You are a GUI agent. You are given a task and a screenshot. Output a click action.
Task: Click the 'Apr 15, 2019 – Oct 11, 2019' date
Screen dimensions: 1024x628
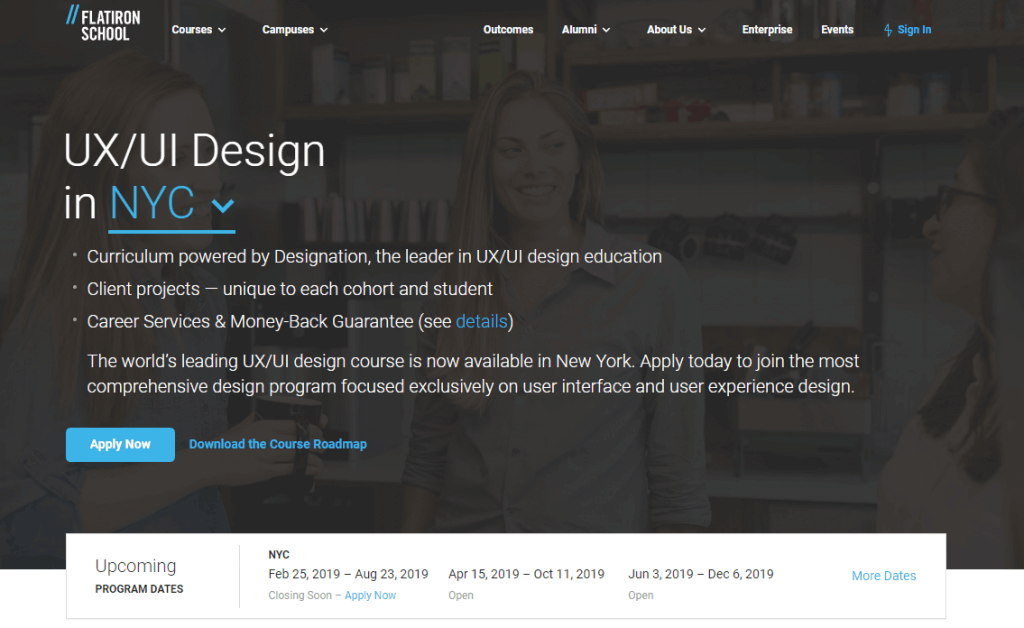(x=526, y=574)
